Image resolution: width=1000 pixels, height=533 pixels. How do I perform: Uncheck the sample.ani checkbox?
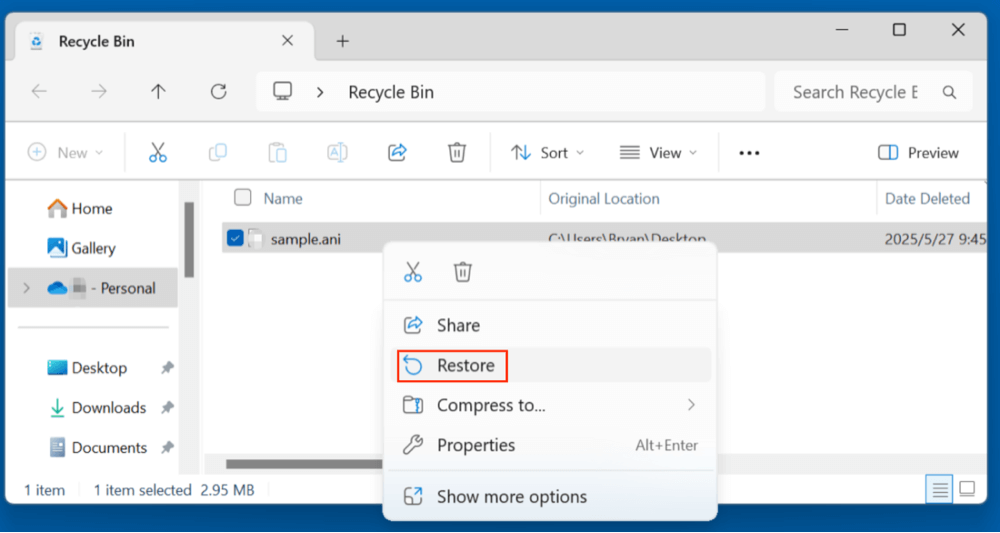pos(235,239)
